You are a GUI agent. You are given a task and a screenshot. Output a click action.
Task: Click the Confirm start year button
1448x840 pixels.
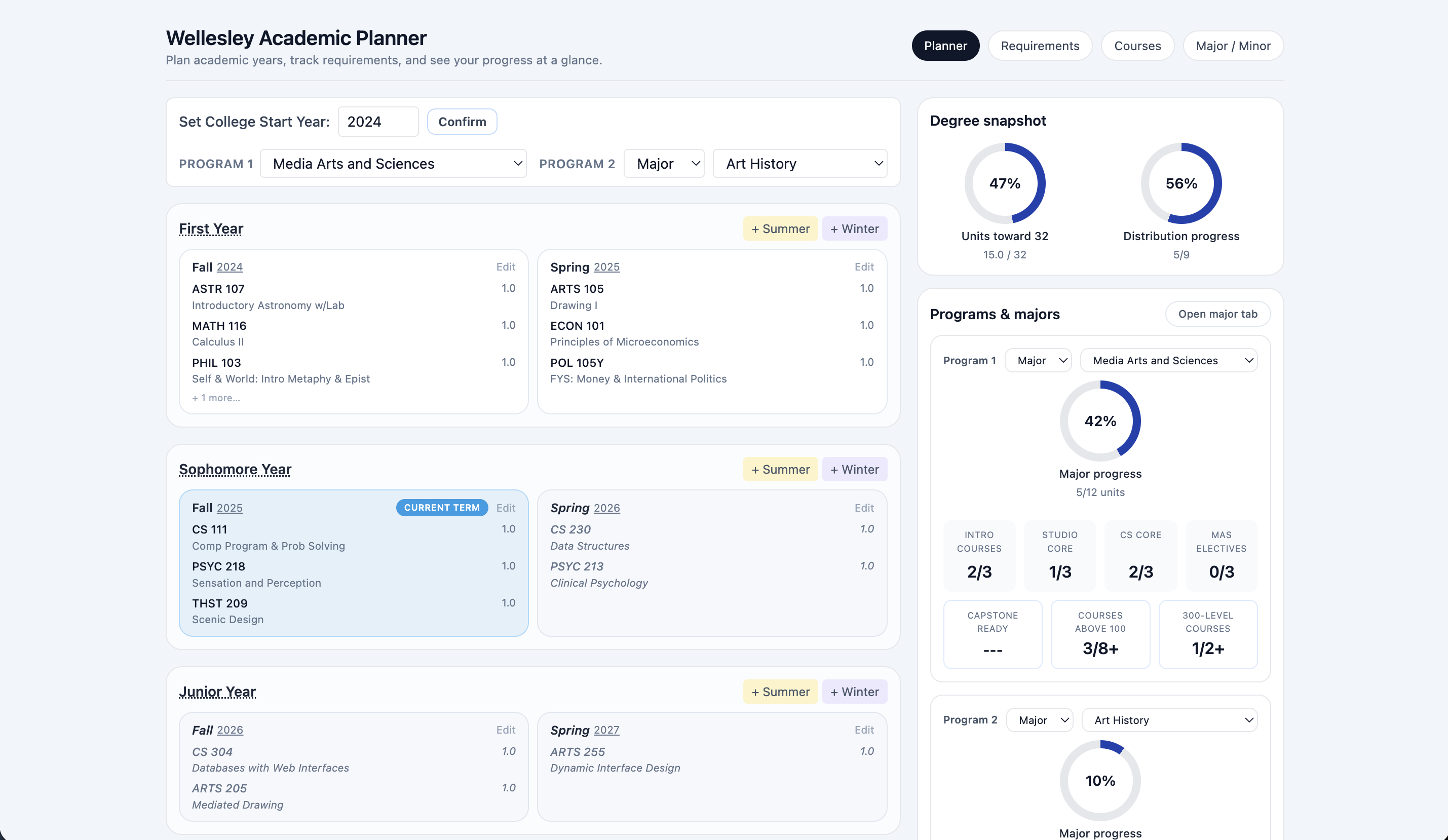462,122
